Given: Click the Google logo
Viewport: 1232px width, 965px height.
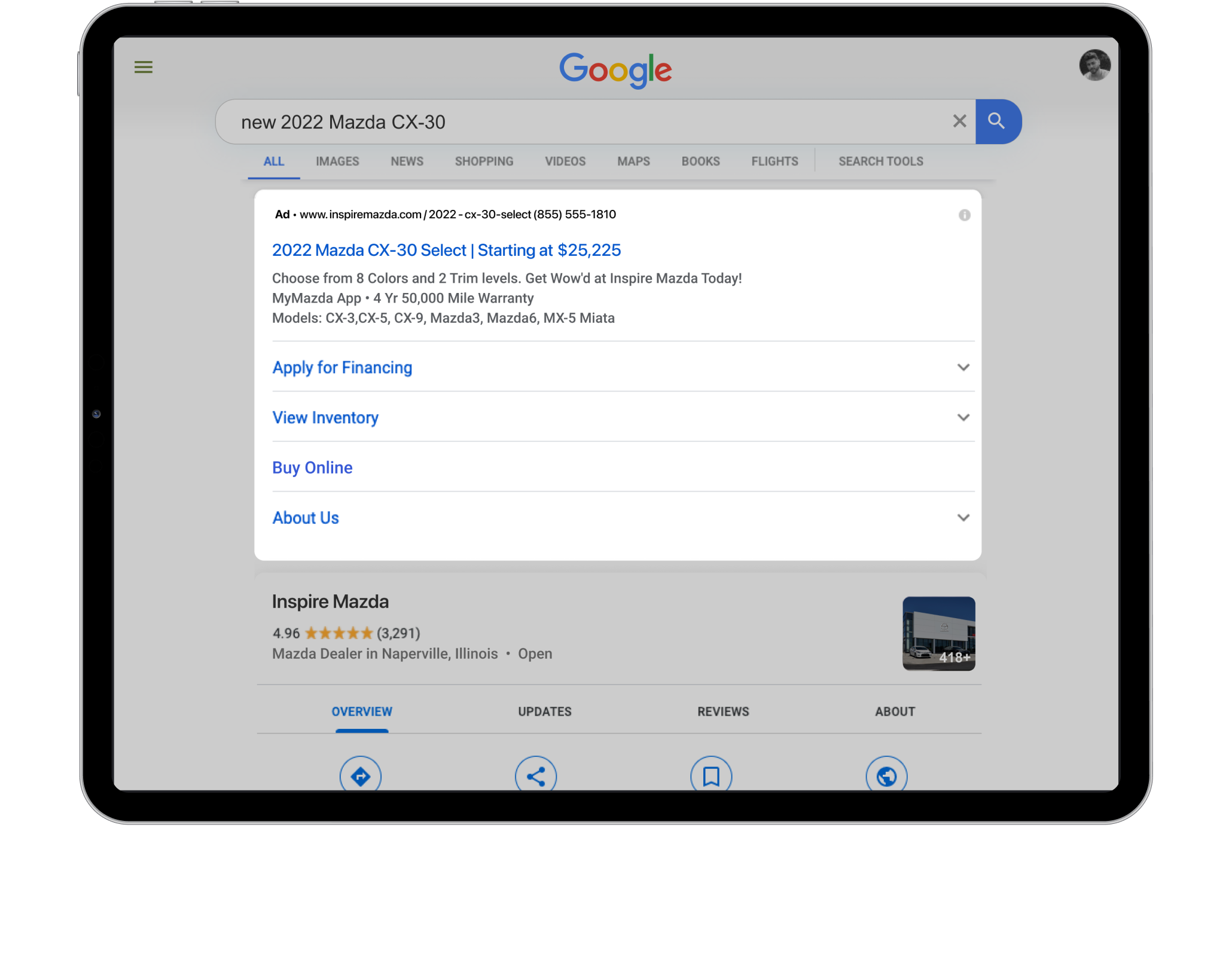Looking at the screenshot, I should point(615,71).
